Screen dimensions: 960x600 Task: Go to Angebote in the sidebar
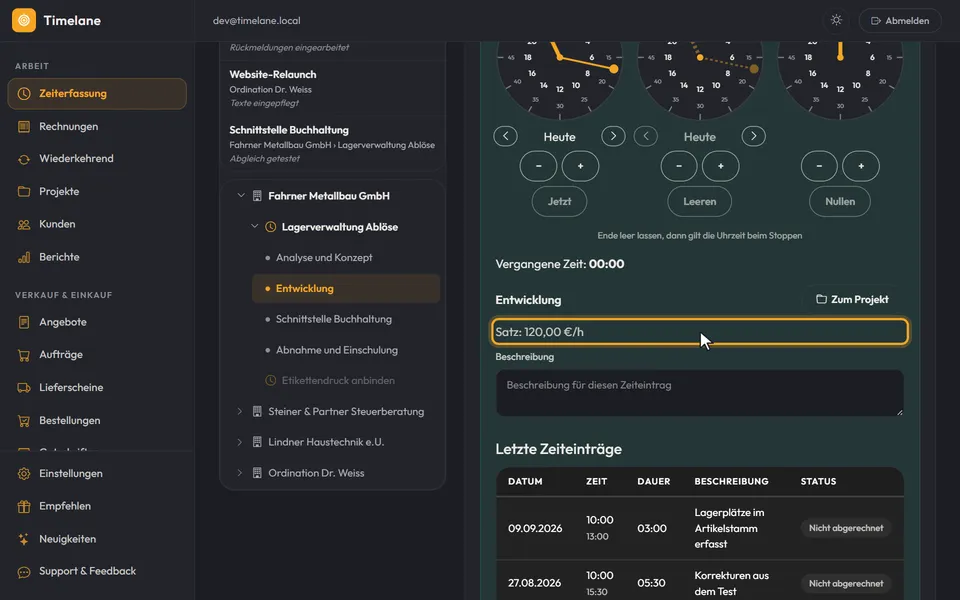[97, 322]
